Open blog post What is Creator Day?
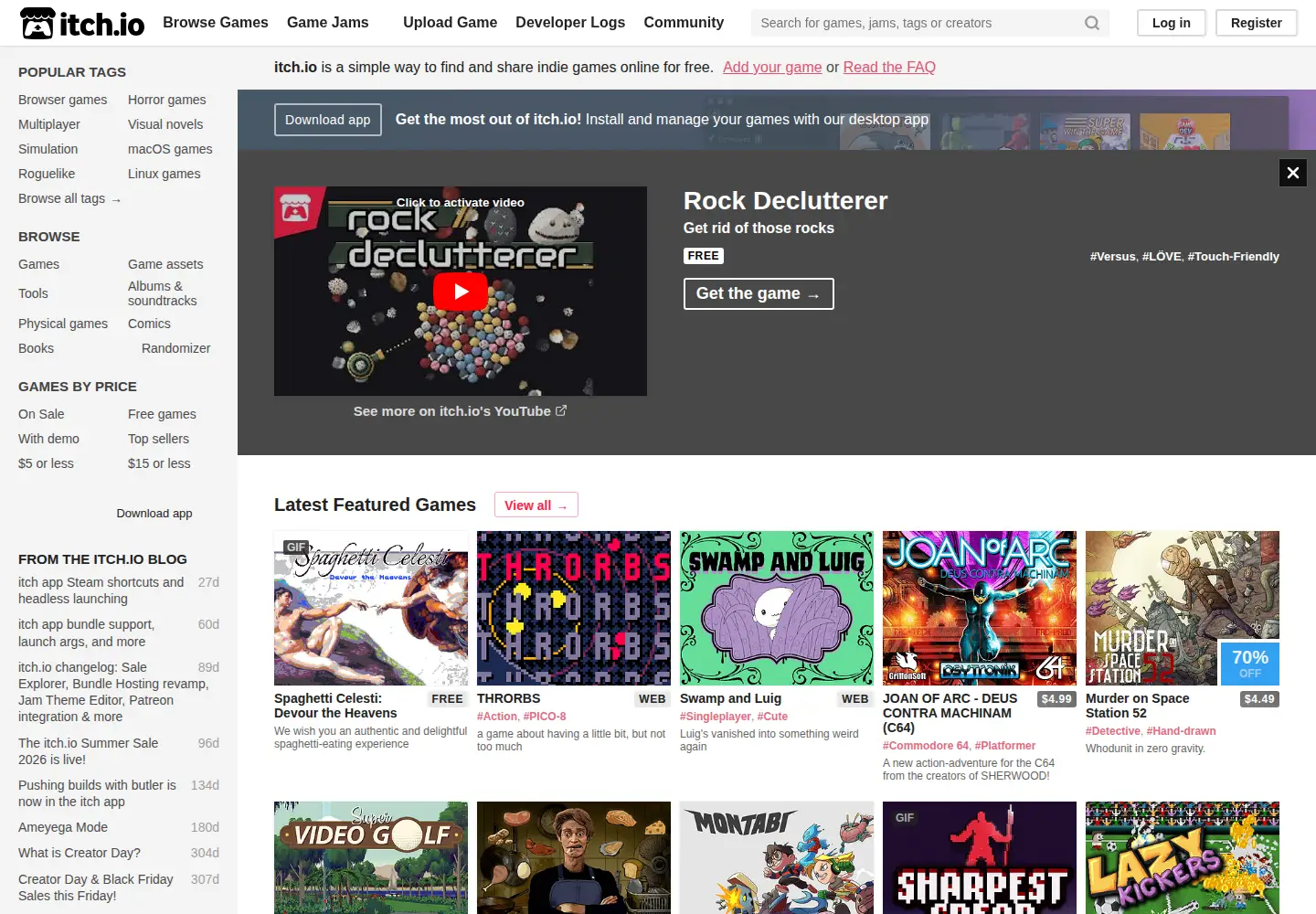 [80, 853]
